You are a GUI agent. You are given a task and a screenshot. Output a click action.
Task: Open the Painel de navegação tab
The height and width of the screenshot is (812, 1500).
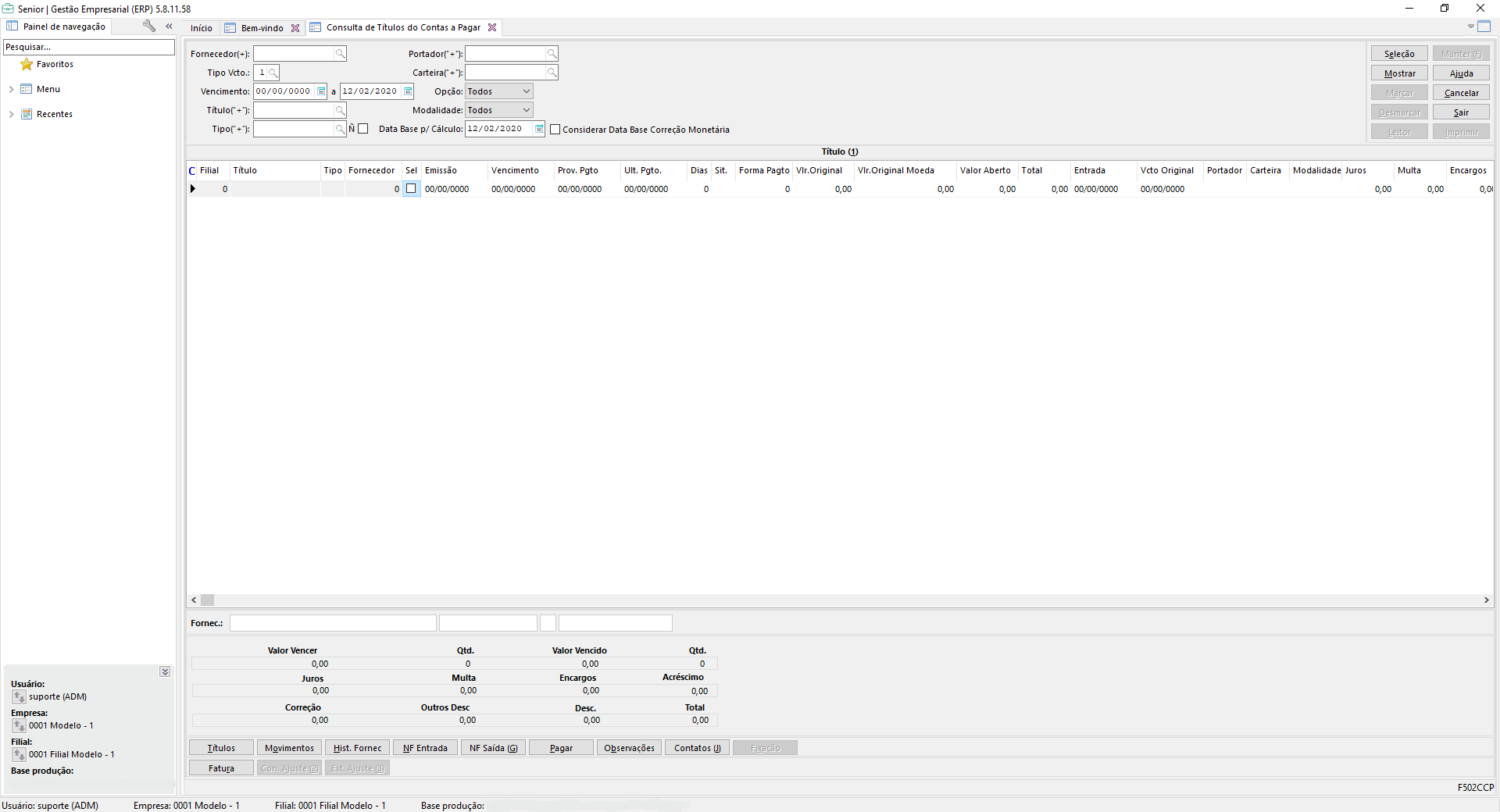tap(56, 27)
